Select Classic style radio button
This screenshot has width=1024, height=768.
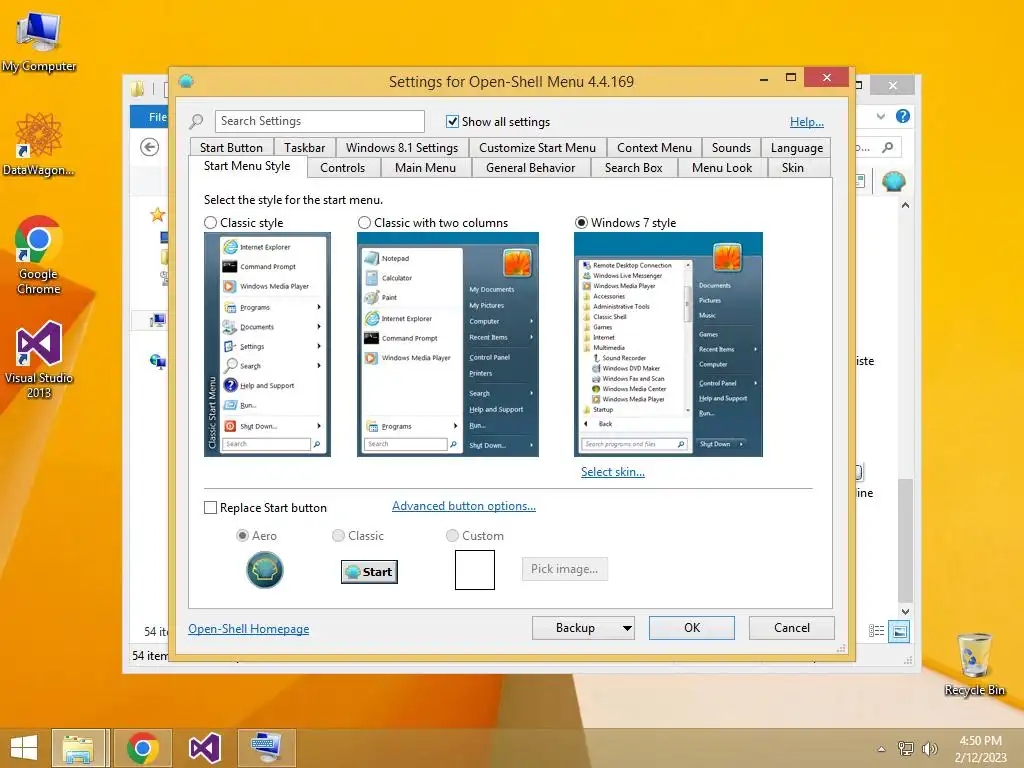pyautogui.click(x=210, y=223)
